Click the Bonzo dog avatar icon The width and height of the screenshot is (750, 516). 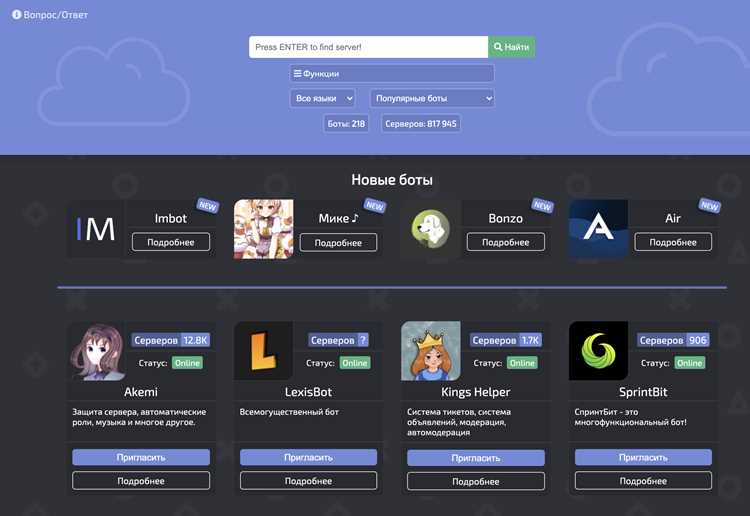[430, 229]
